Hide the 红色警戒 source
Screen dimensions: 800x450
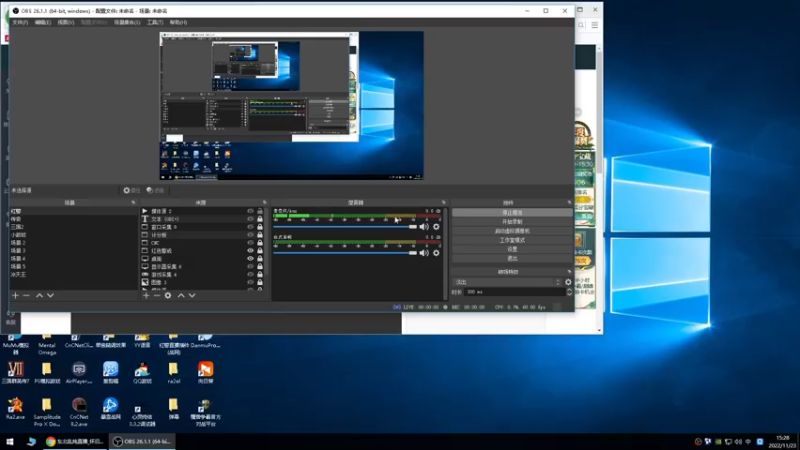[250, 251]
